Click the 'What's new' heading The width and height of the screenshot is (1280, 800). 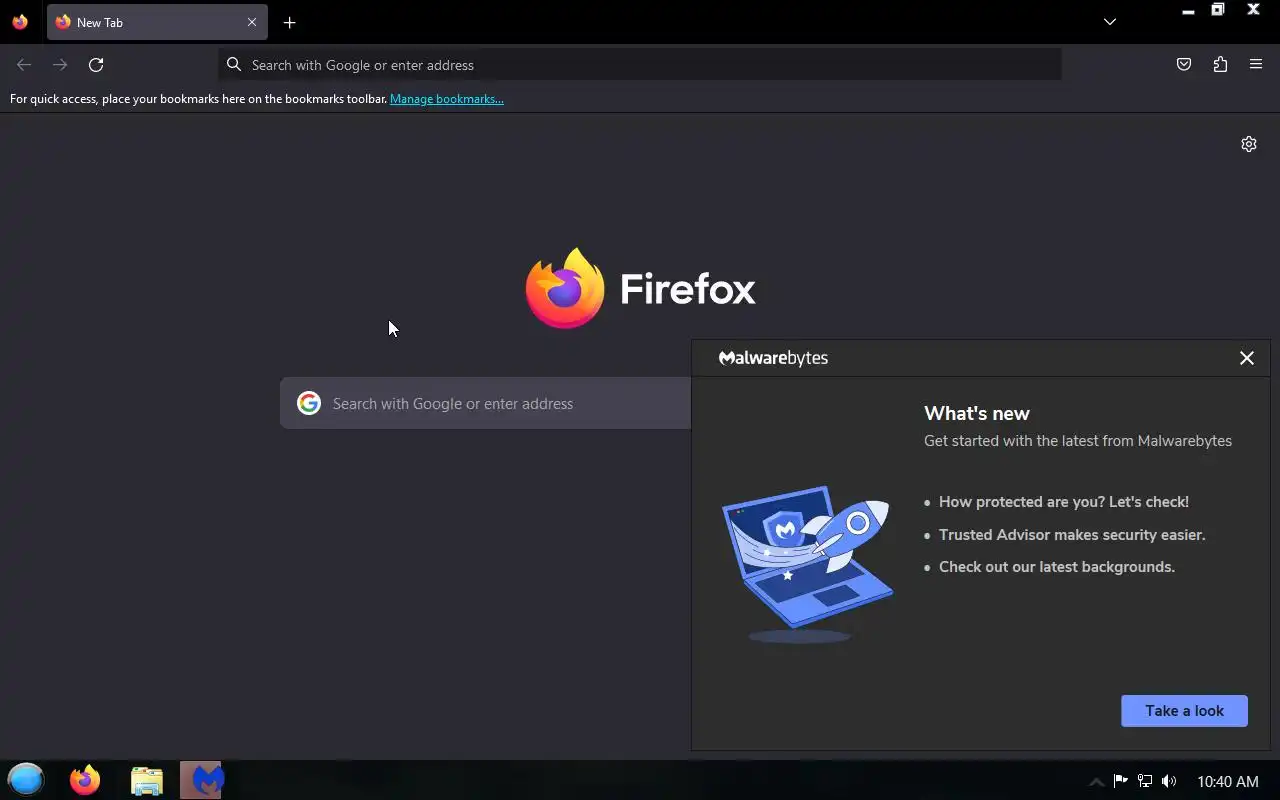tap(977, 413)
